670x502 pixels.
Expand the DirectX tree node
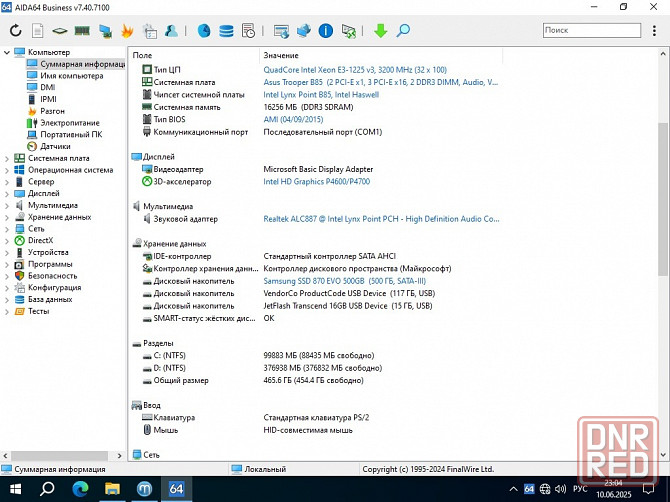tap(6, 241)
